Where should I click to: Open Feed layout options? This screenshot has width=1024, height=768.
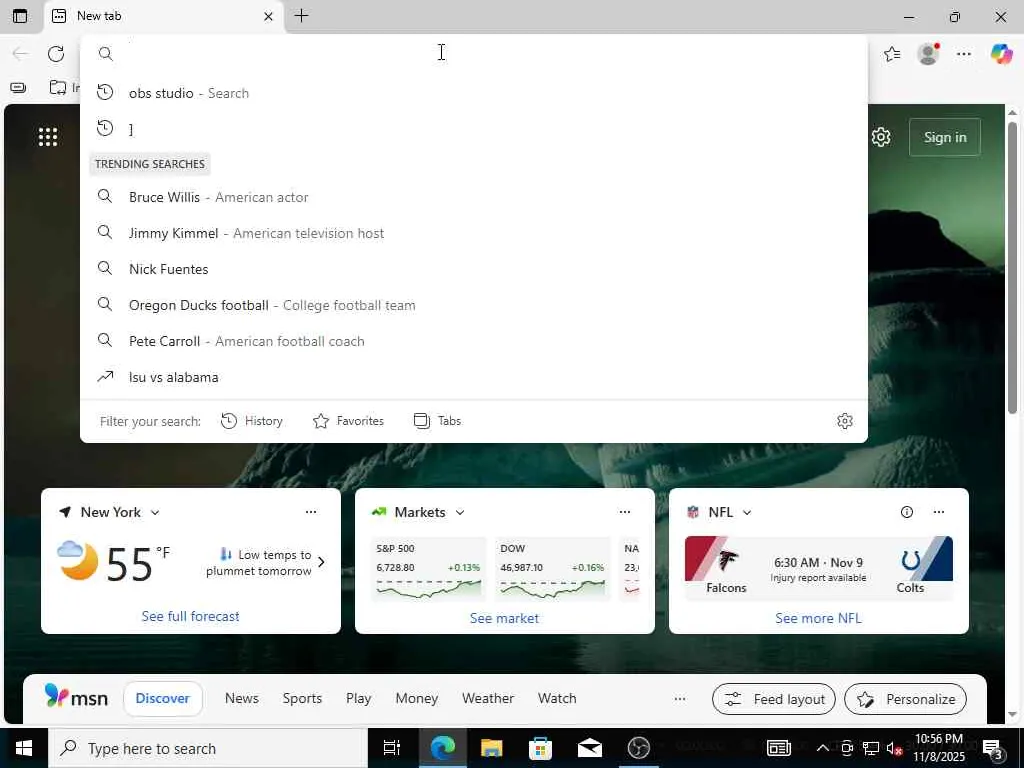tap(774, 699)
